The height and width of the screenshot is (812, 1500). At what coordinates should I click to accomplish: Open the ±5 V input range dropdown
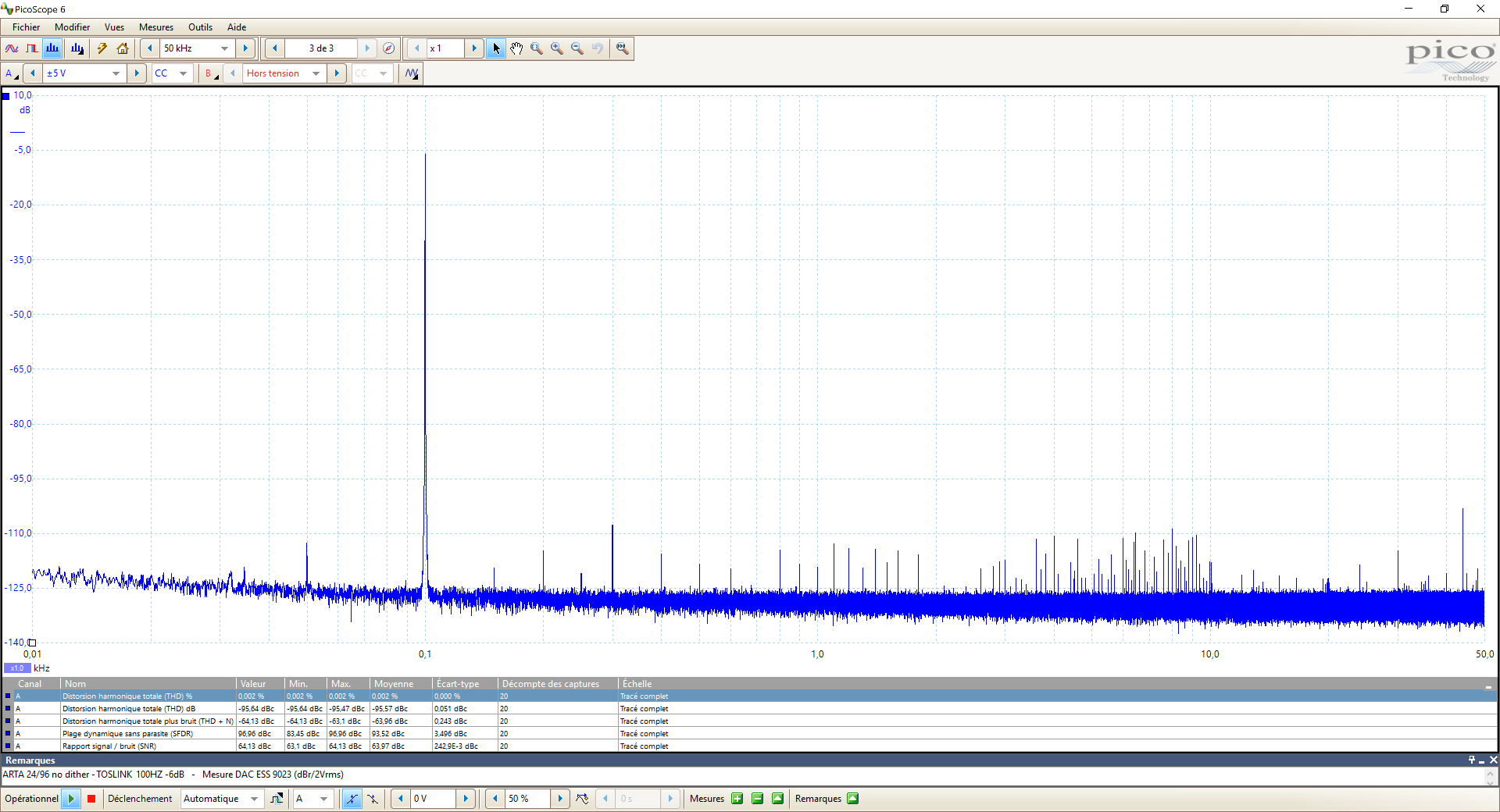pyautogui.click(x=116, y=73)
